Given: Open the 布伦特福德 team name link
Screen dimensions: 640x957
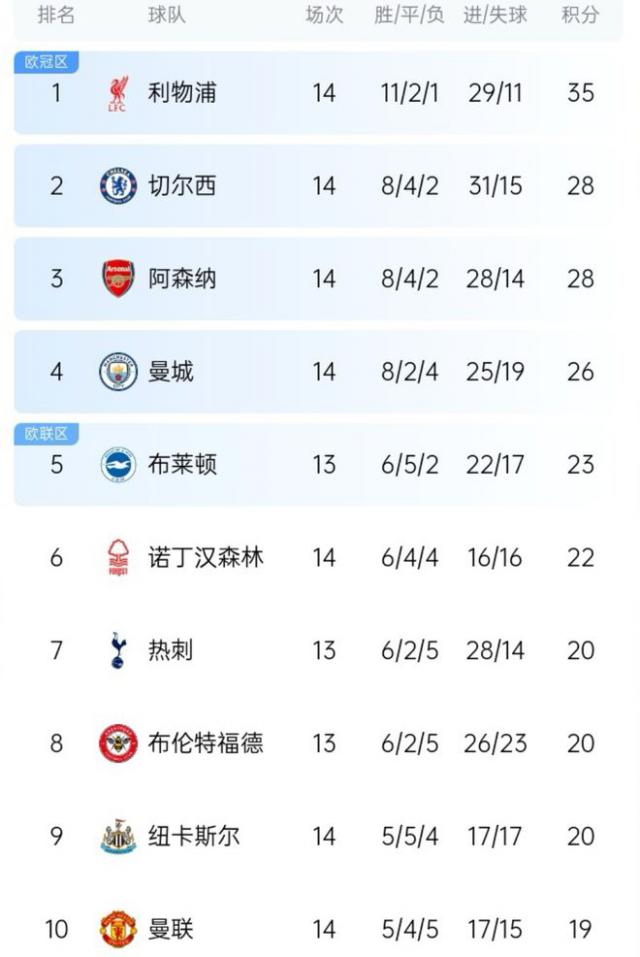Looking at the screenshot, I should click(x=206, y=744).
